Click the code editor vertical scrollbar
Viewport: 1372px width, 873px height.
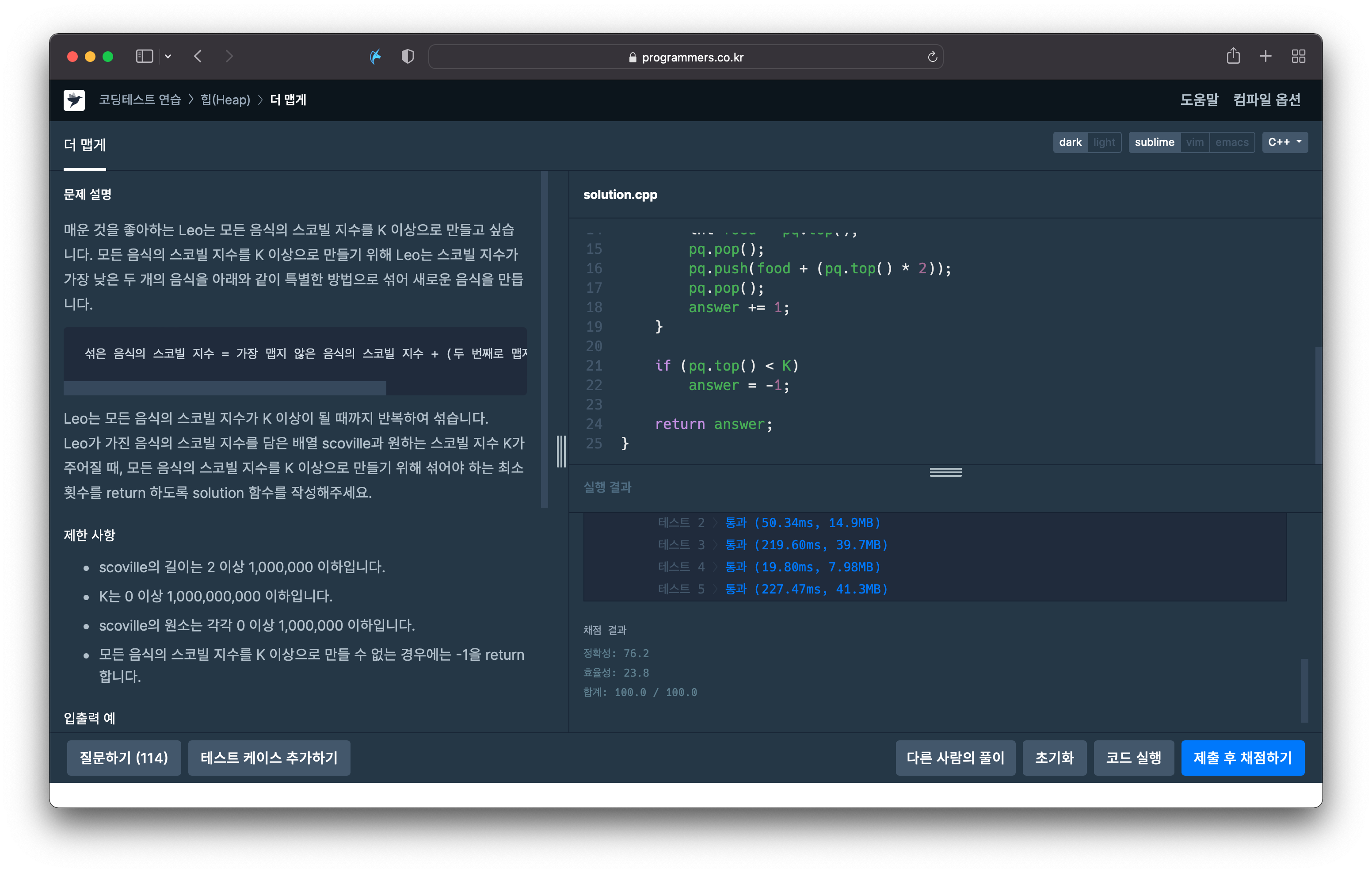tap(1319, 405)
